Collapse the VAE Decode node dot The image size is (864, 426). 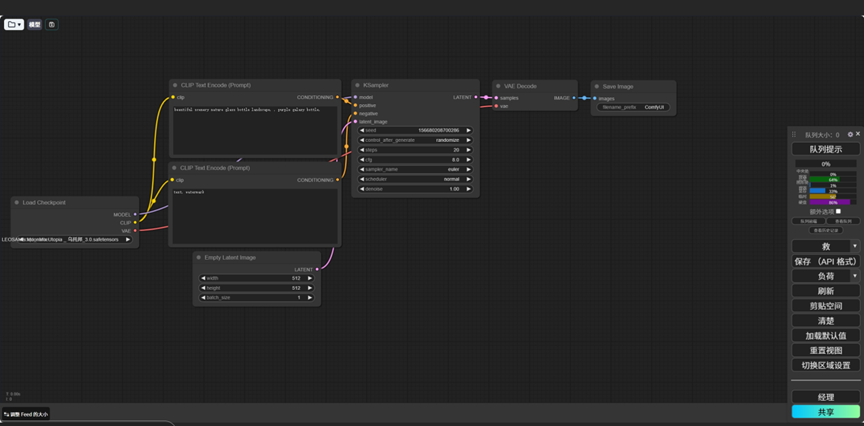(498, 86)
